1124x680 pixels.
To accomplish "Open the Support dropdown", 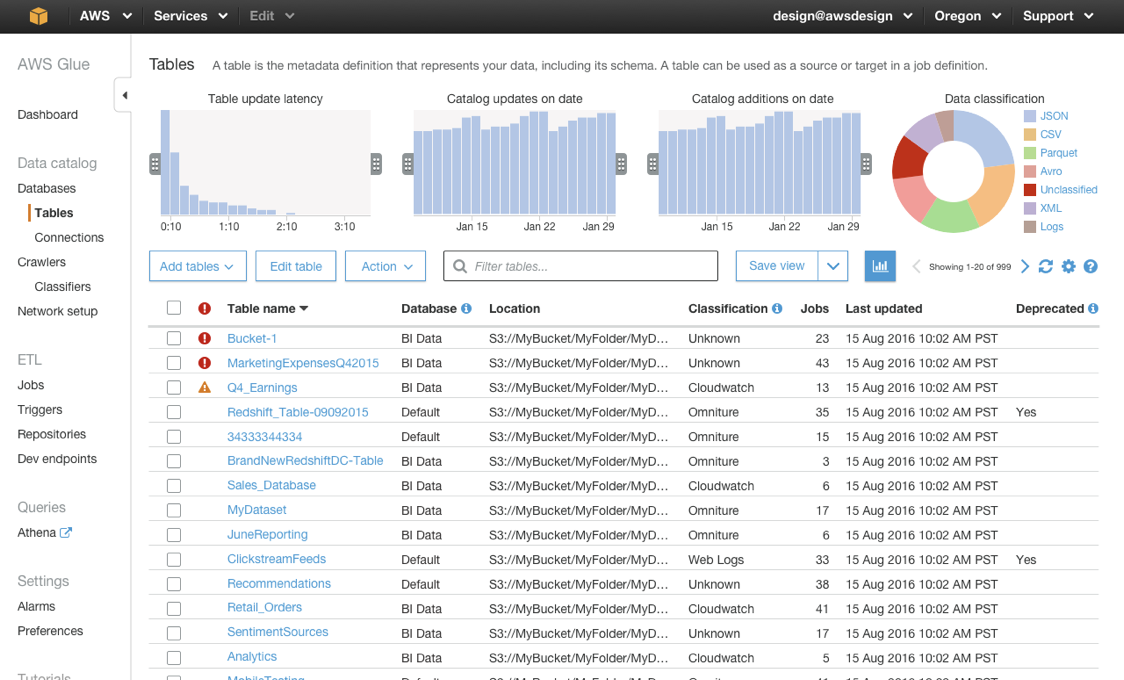I will click(x=1058, y=16).
